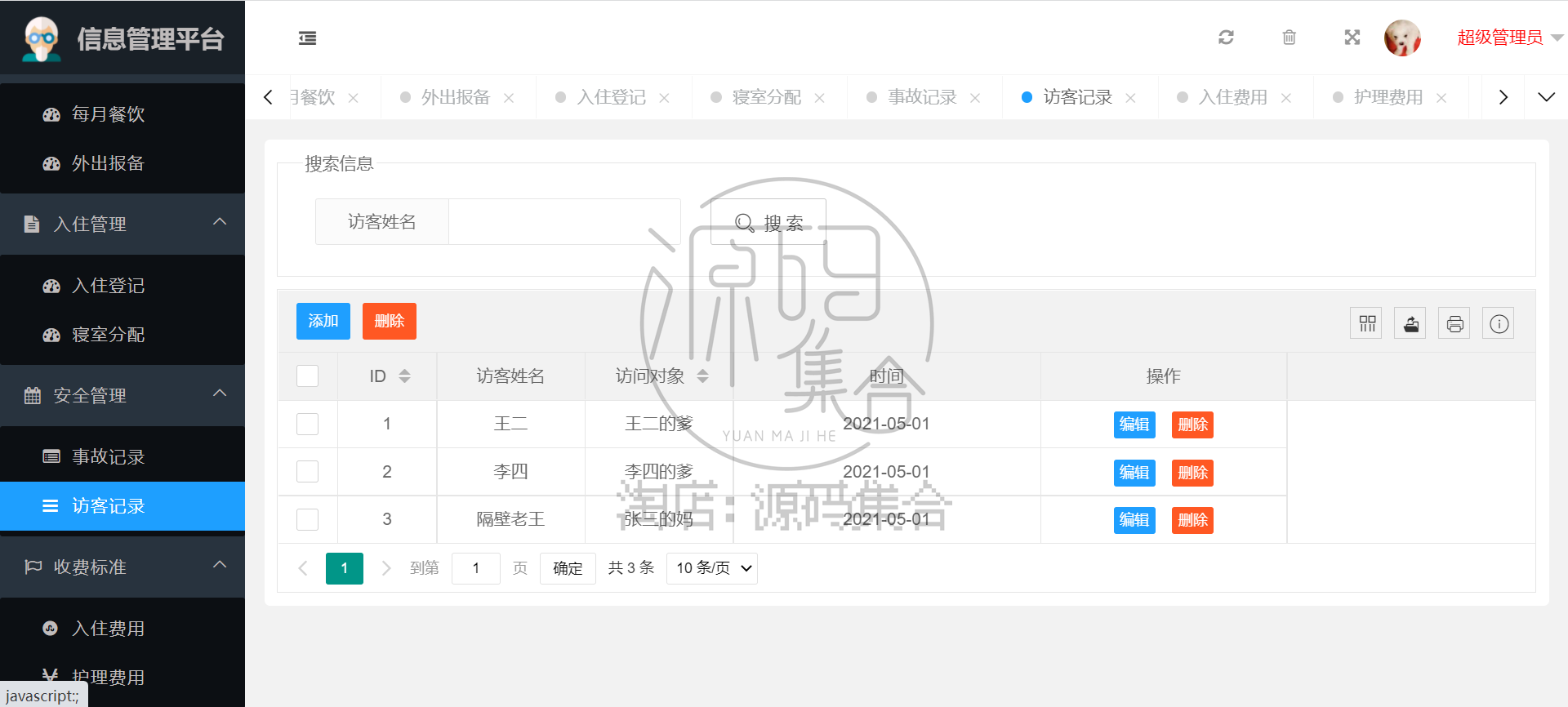Screen dimensions: 1568x707
Task: Click the print table icon
Action: tap(1454, 324)
